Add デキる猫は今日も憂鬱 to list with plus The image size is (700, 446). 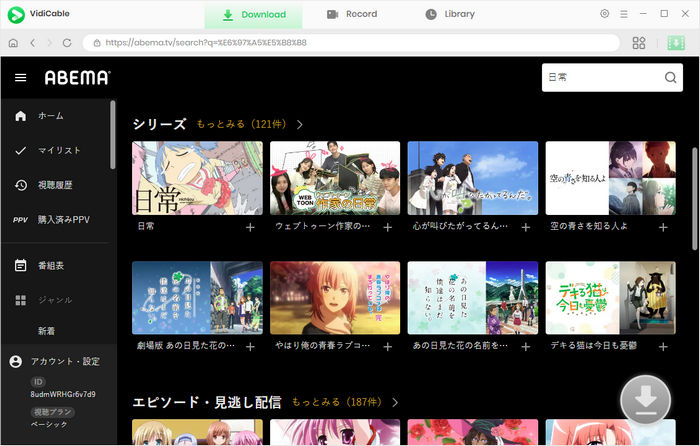click(x=663, y=347)
